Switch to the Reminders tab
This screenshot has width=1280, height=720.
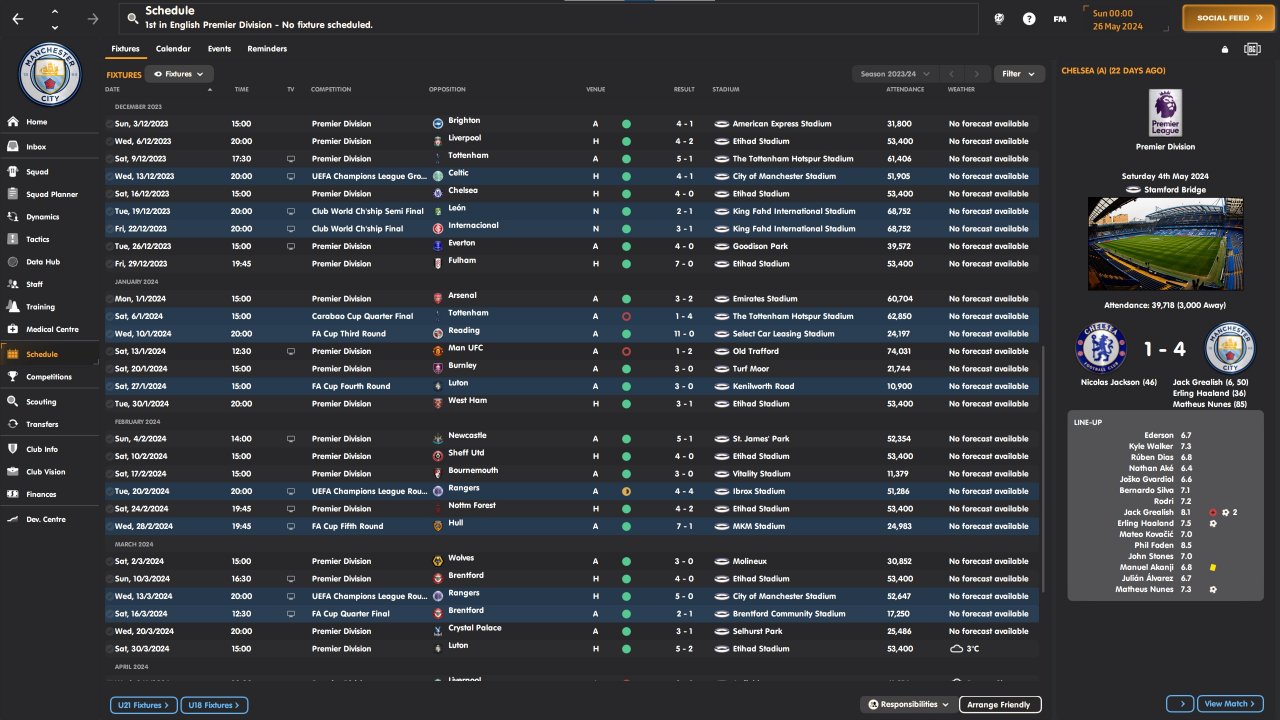[267, 49]
